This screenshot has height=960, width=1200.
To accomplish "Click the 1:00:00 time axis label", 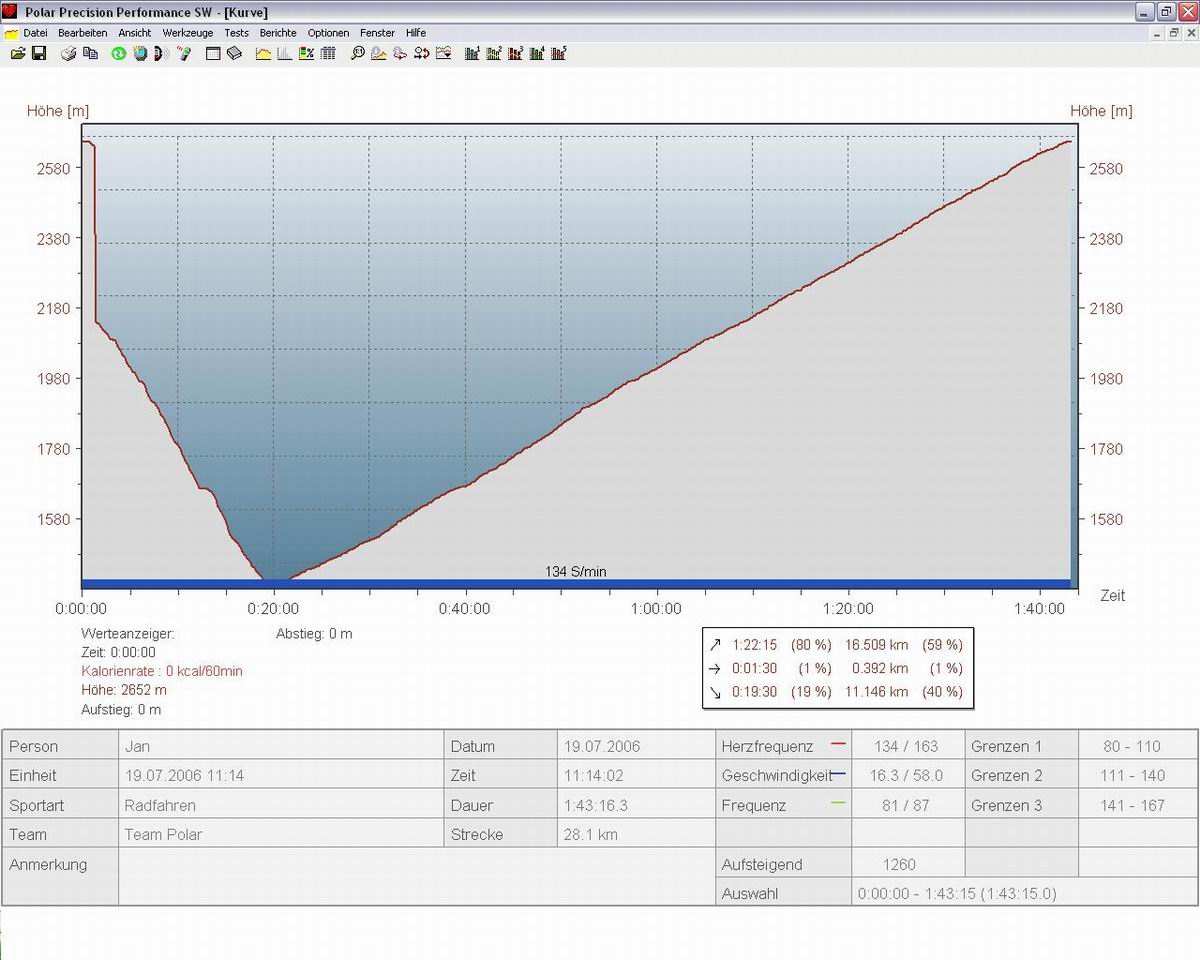I will click(656, 609).
